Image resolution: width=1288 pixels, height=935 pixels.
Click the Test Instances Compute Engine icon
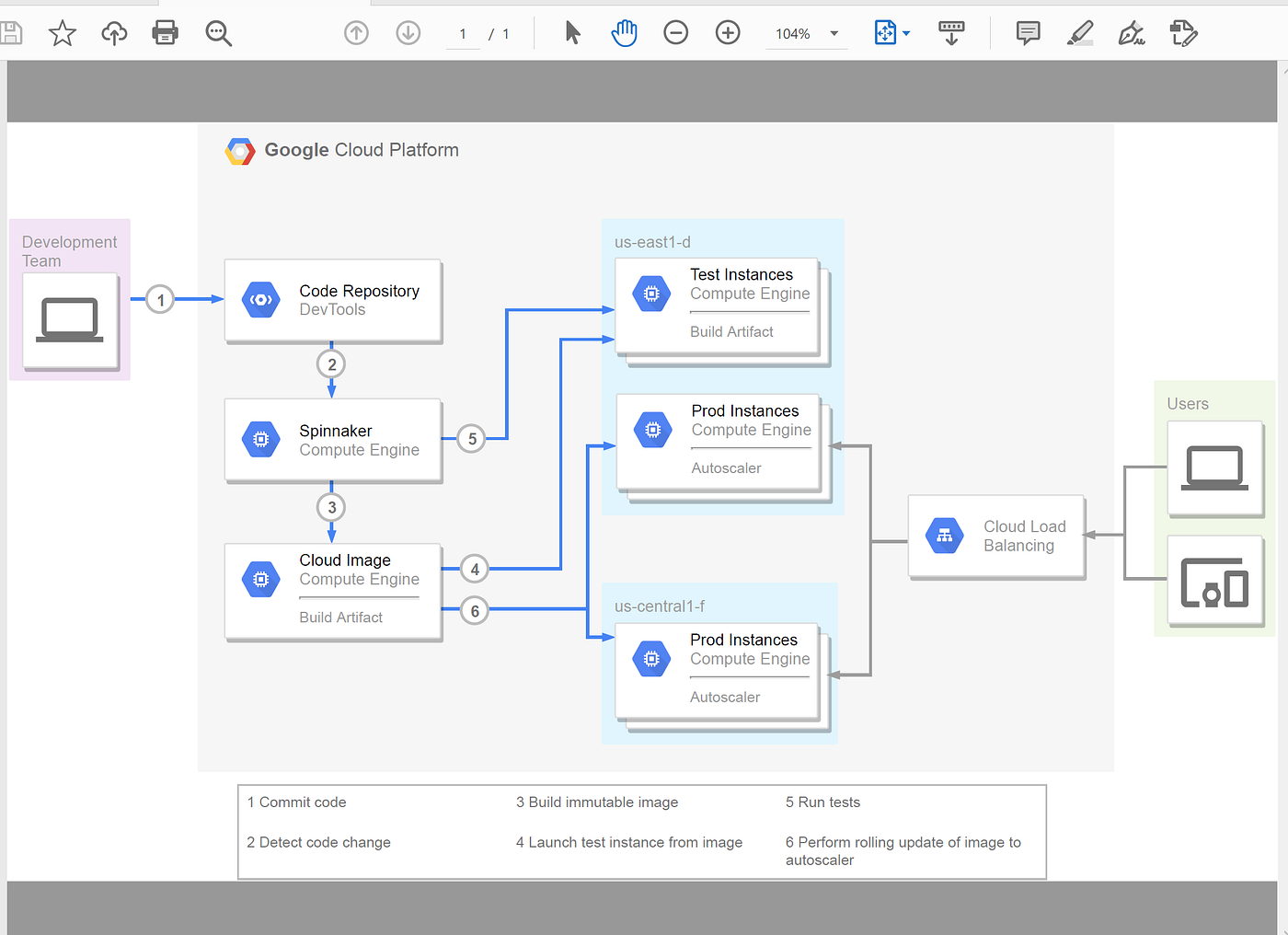tap(651, 294)
